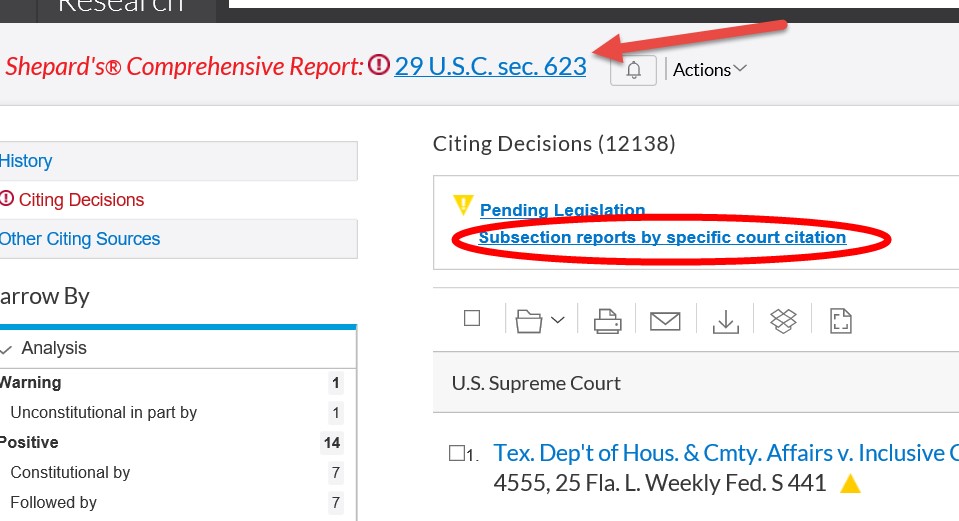
Task: Click the alert bell icon
Action: click(633, 70)
